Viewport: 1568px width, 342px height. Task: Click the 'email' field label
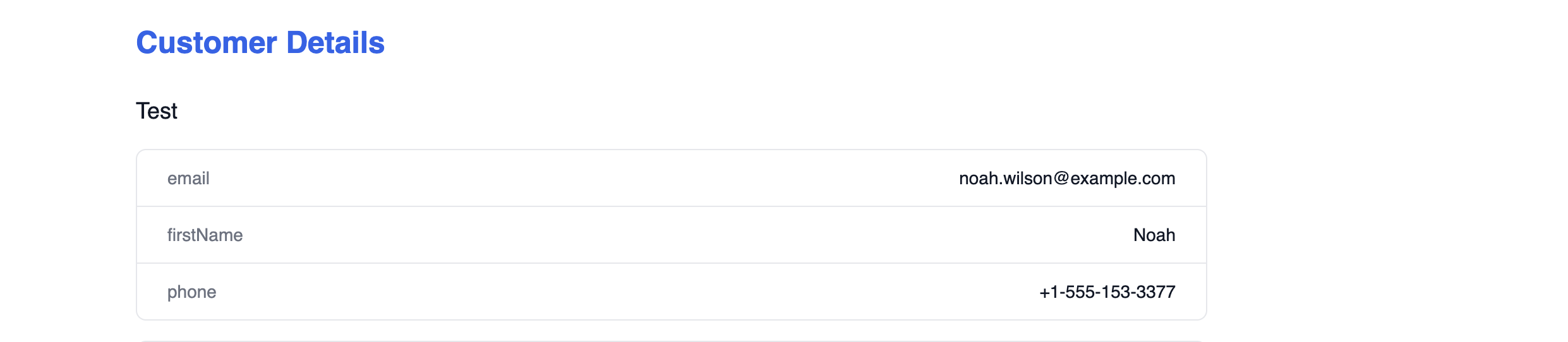[x=188, y=179]
